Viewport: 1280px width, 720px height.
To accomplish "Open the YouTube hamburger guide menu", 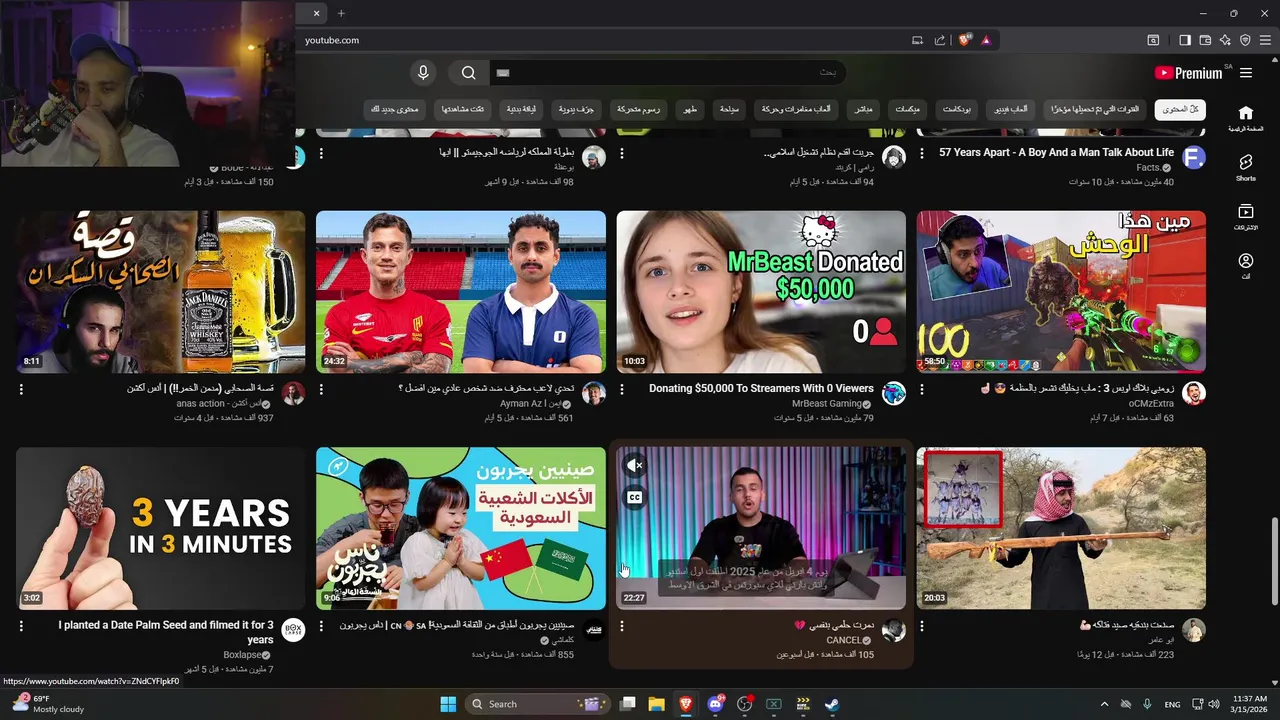I will coord(1246,73).
